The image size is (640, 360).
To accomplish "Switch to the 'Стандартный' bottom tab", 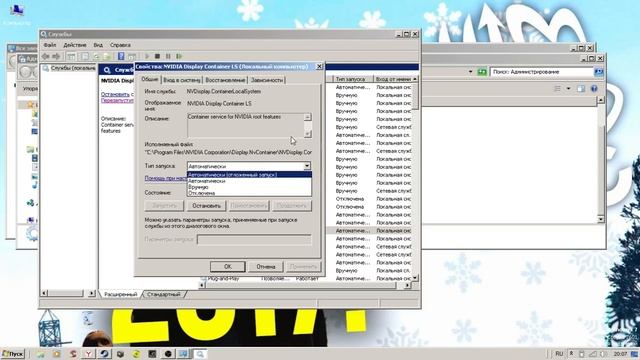I will [x=164, y=294].
